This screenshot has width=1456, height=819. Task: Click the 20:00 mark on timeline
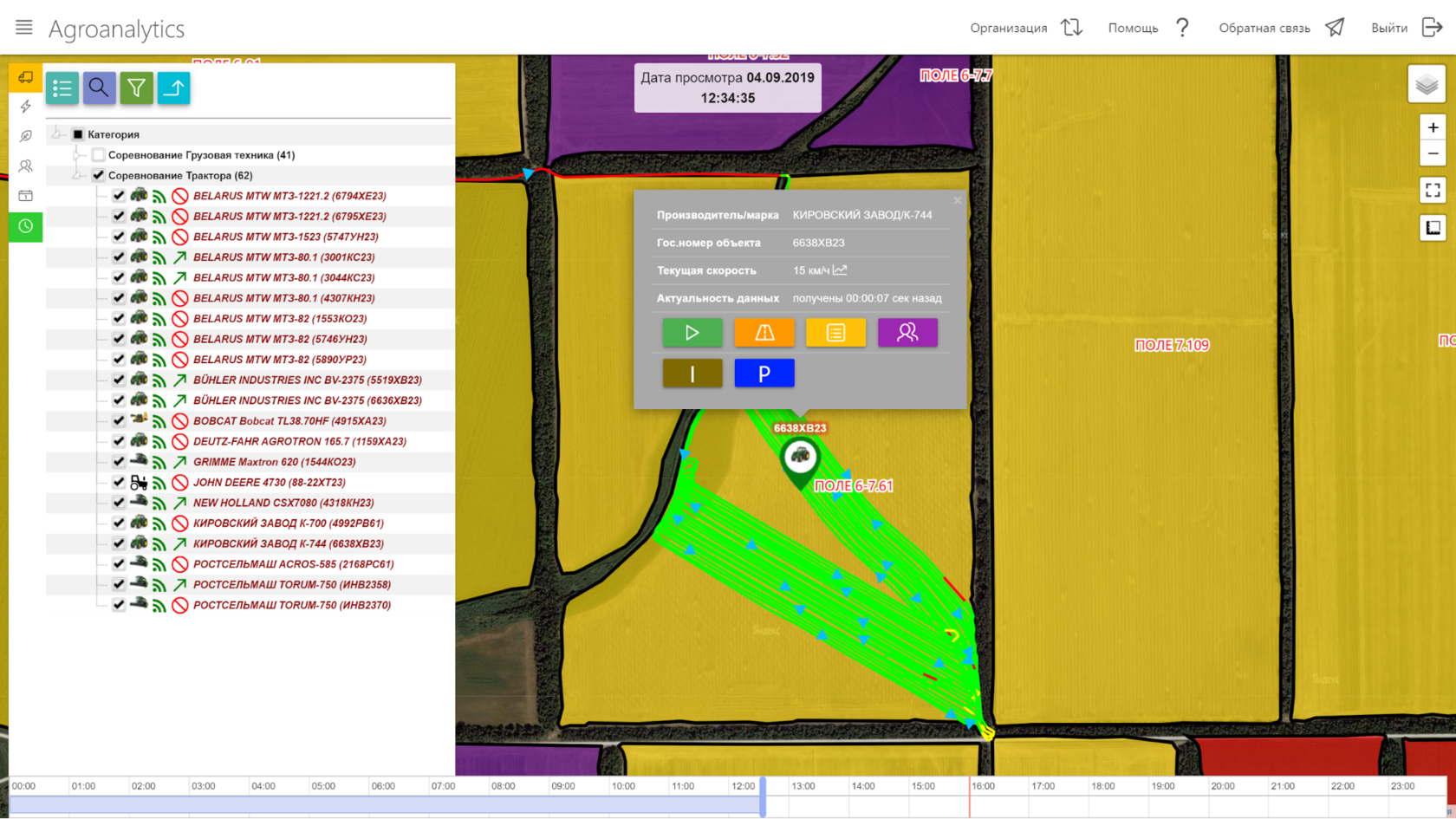click(x=1223, y=786)
